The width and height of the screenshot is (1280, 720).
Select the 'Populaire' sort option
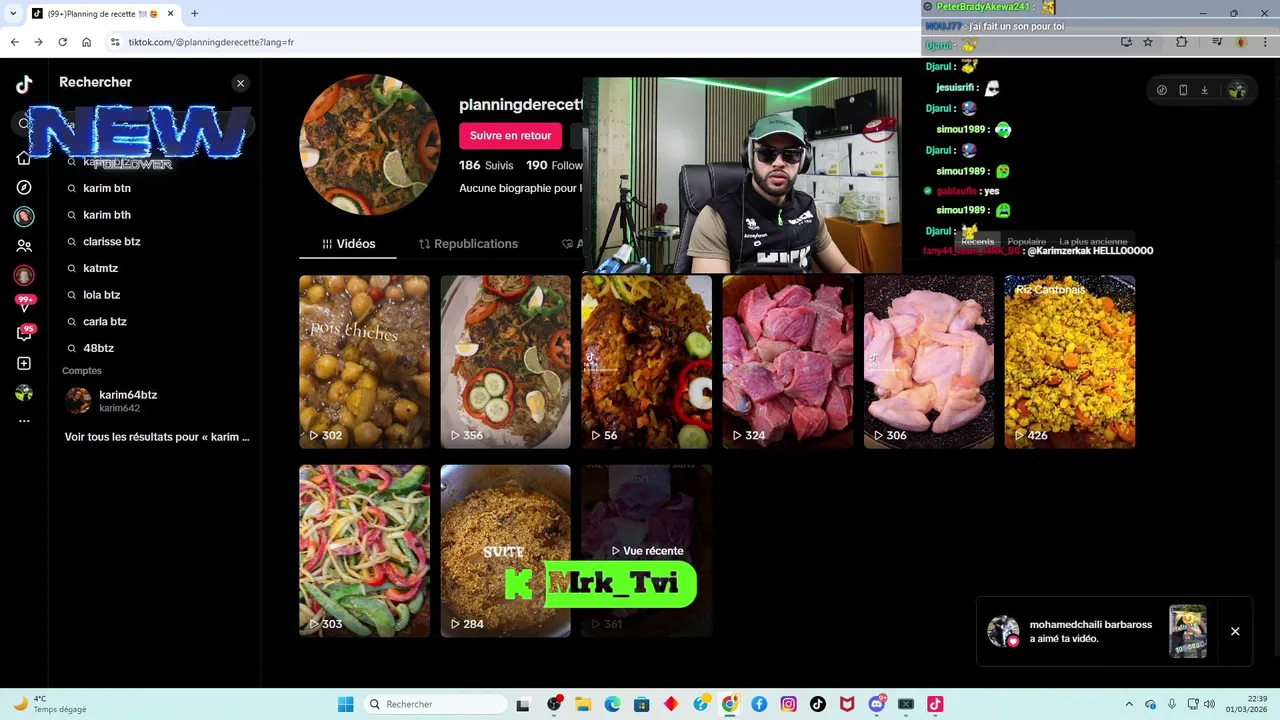1026,242
